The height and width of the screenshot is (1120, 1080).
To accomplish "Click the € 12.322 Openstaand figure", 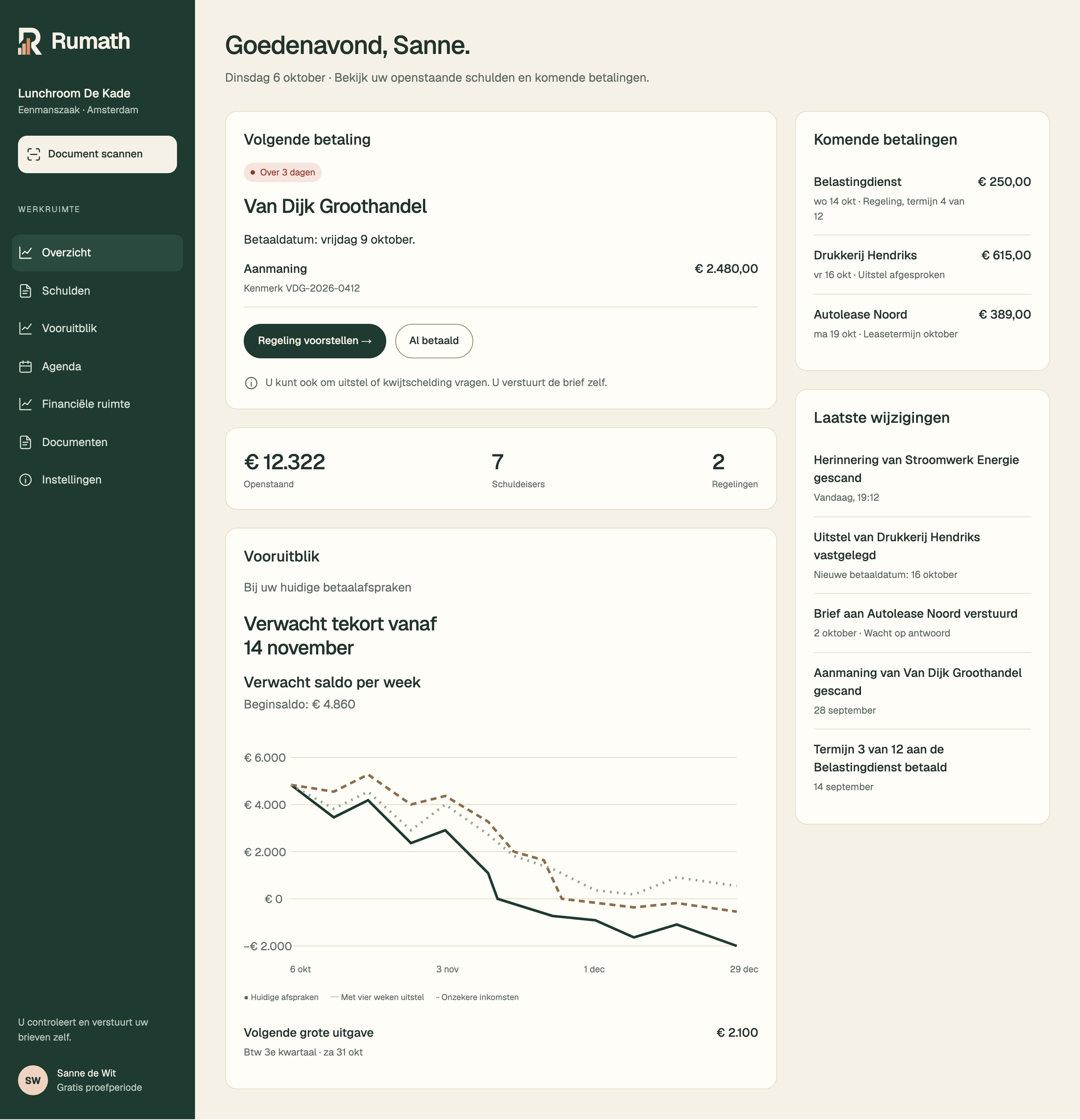I will [284, 470].
